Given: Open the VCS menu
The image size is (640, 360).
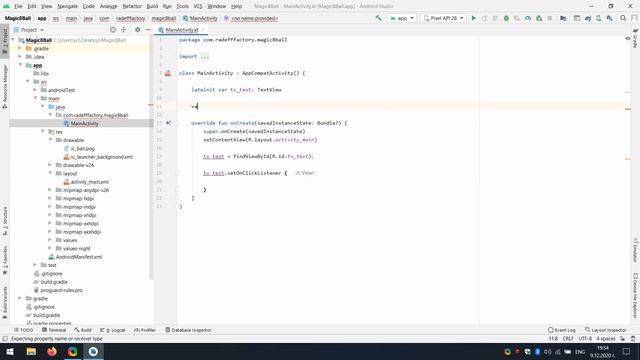Looking at the screenshot, I should click(x=198, y=6).
